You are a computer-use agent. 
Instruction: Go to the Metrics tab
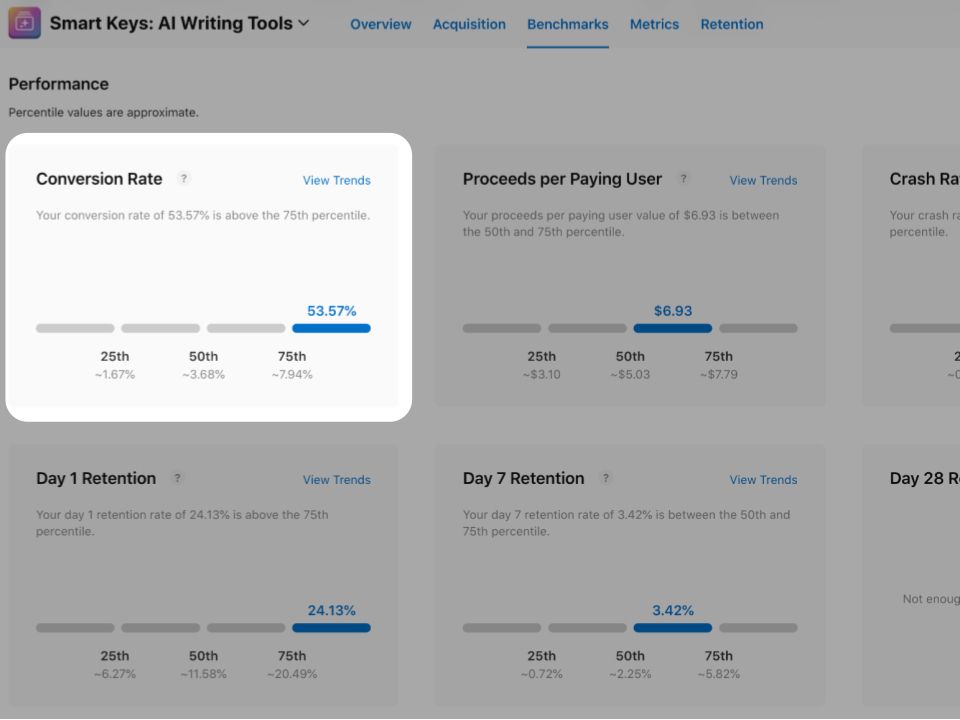[654, 24]
